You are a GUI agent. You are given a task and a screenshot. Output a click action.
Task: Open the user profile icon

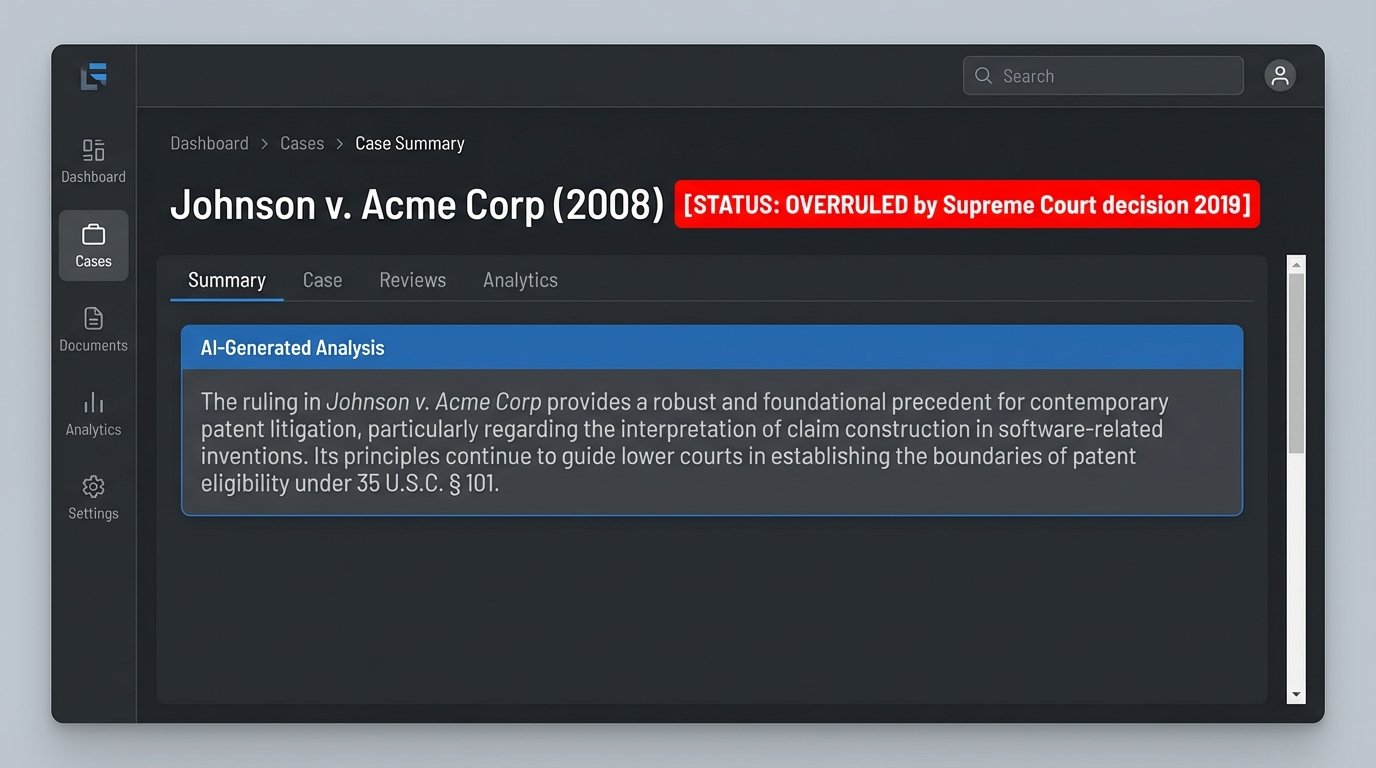coord(1280,75)
